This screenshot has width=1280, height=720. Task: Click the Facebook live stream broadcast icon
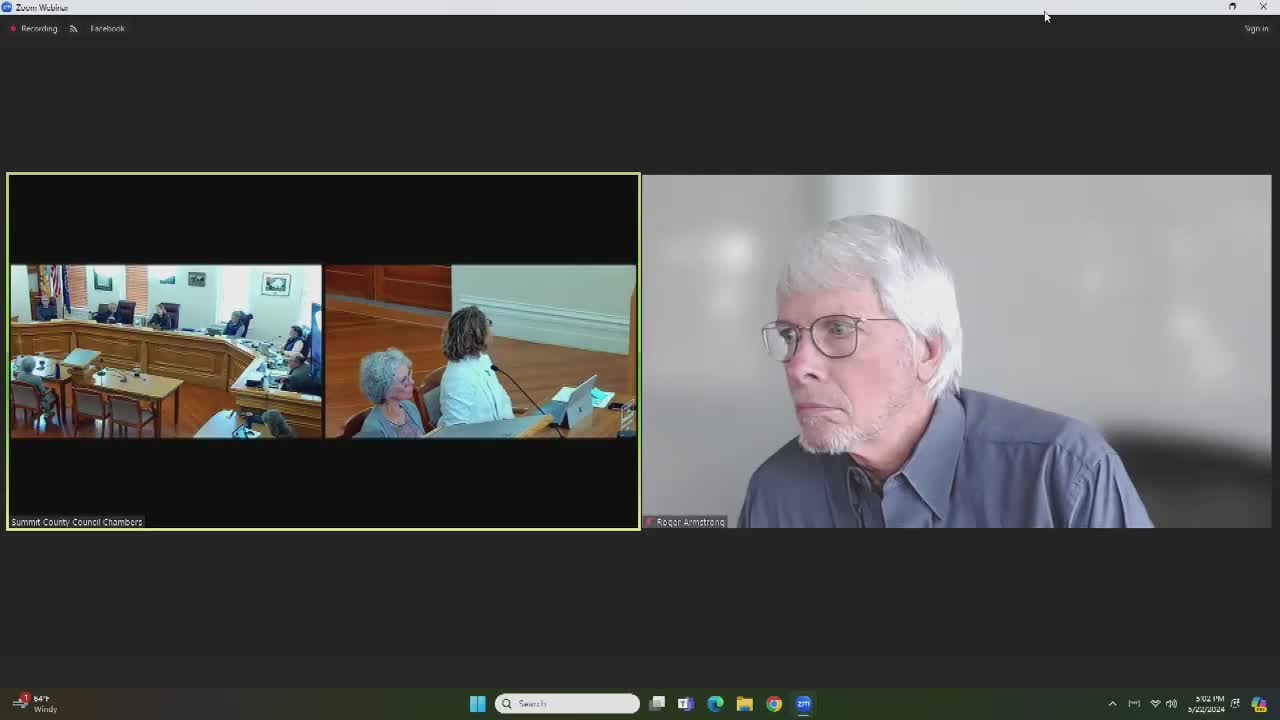tap(73, 28)
